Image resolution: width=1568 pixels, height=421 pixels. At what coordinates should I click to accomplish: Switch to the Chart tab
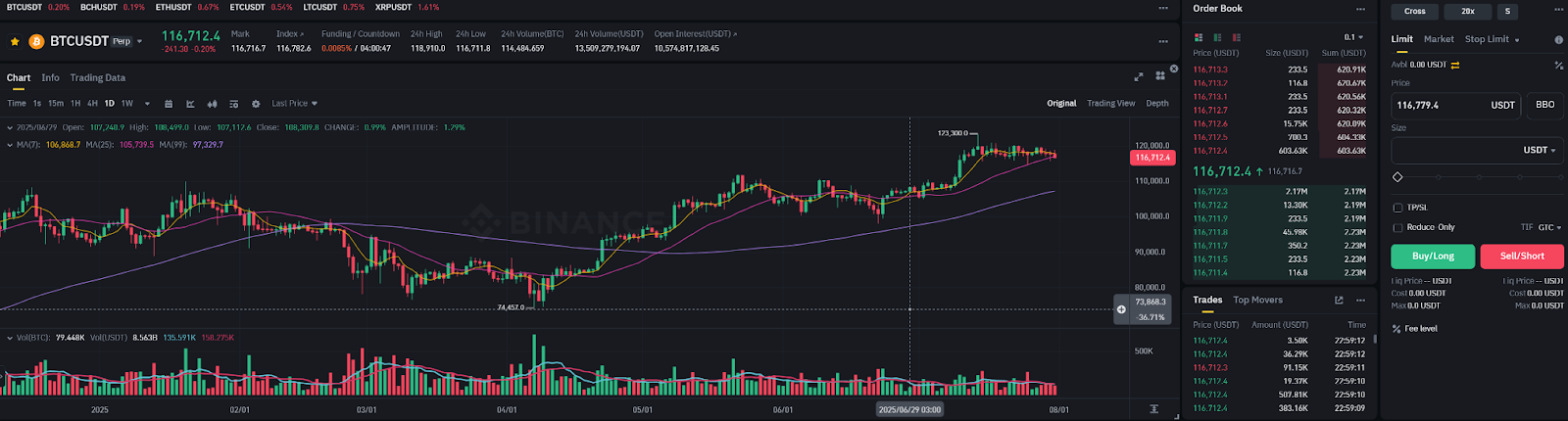click(x=19, y=77)
